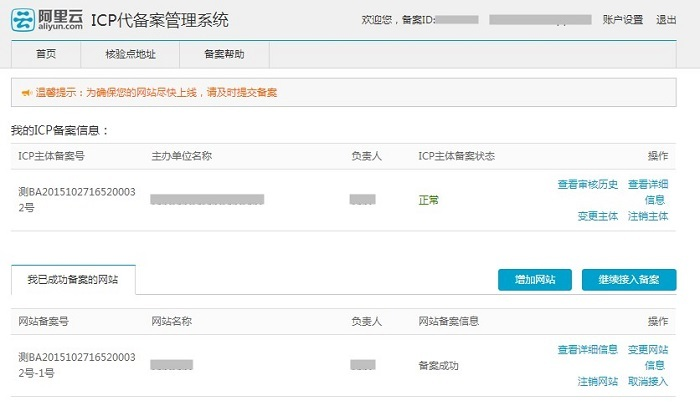Click the 注销主体 link
This screenshot has height=416, width=700.
(647, 216)
